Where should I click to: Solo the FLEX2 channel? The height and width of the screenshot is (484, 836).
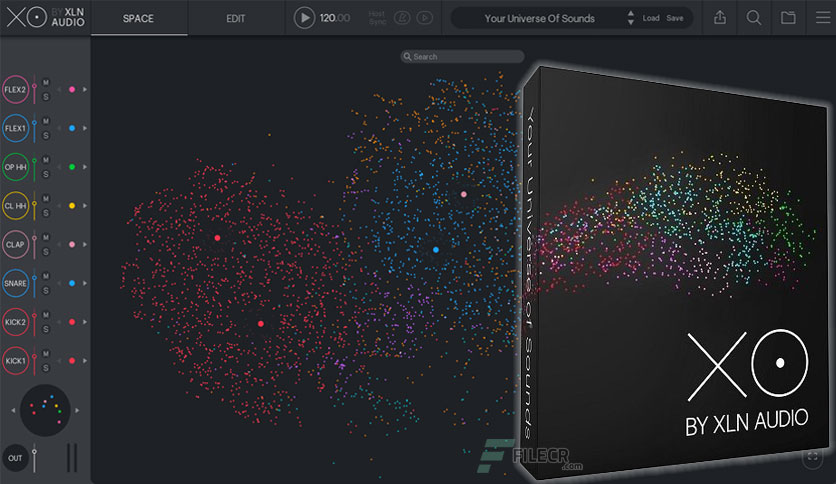coord(46,97)
